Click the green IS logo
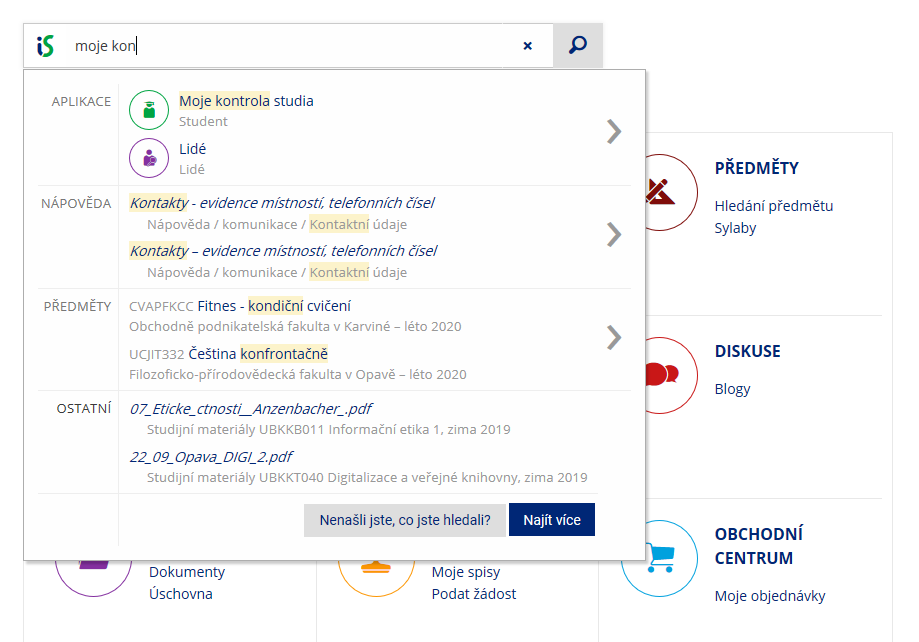This screenshot has width=919, height=642. [45, 46]
